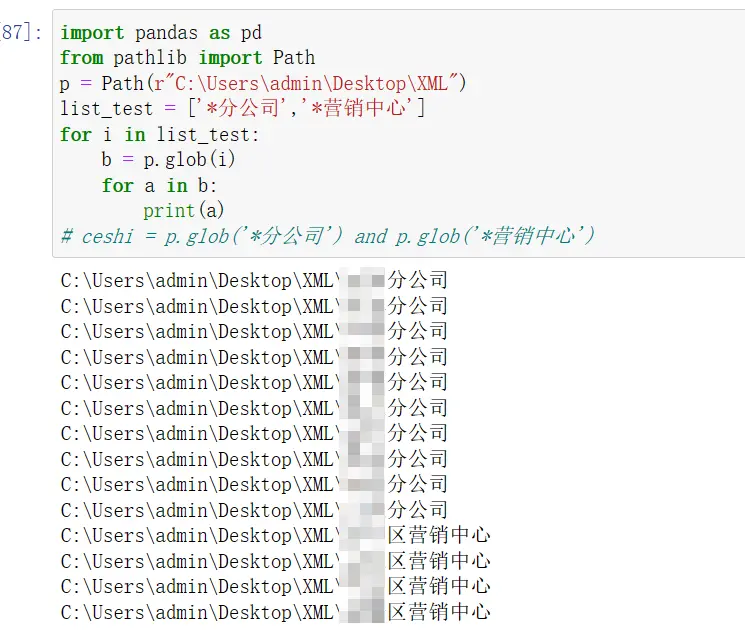745x638 pixels.
Task: Click "Path" ending the from-import line
Action: click(x=294, y=58)
